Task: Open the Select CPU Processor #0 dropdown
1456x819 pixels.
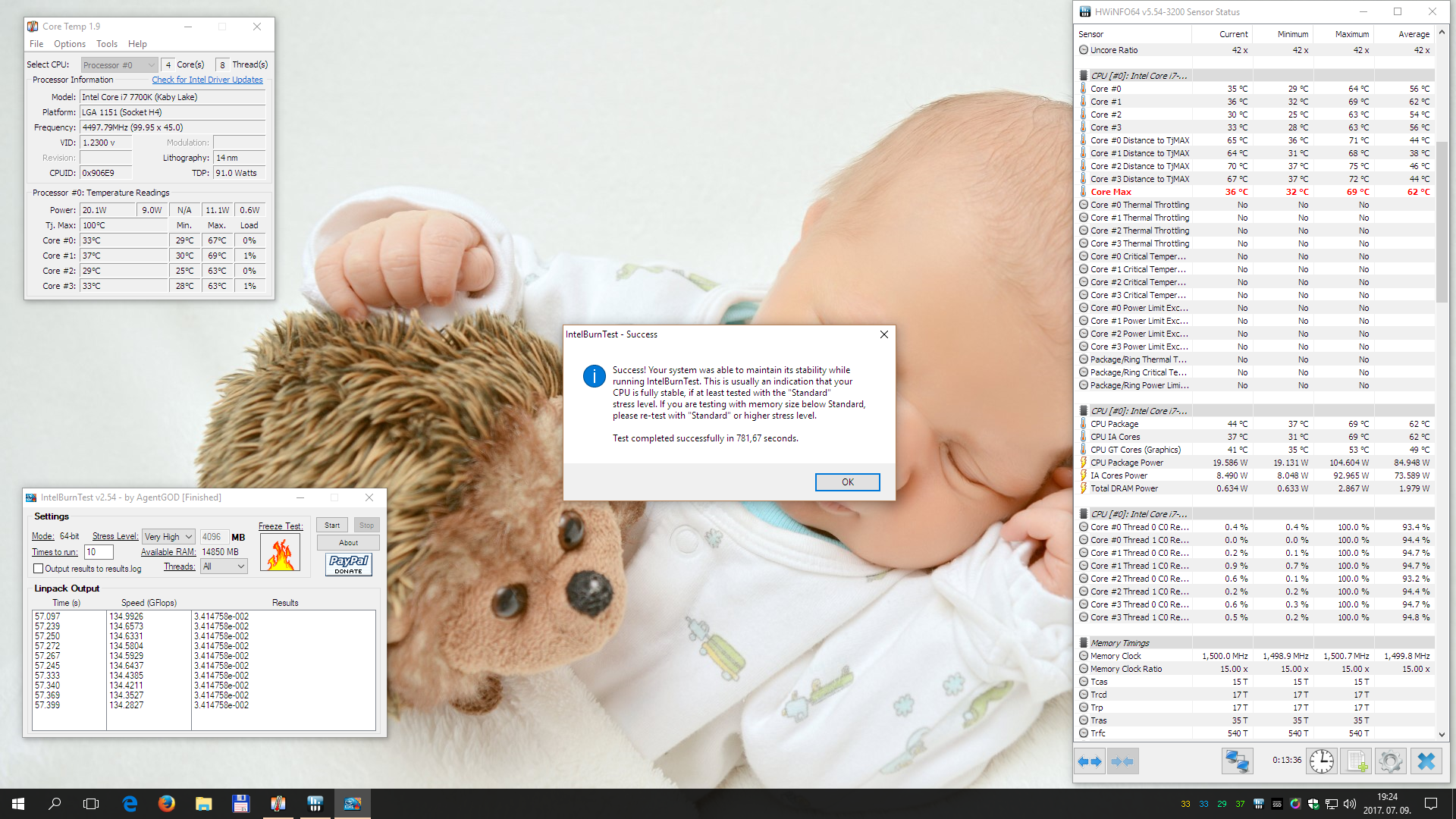Action: (x=119, y=65)
